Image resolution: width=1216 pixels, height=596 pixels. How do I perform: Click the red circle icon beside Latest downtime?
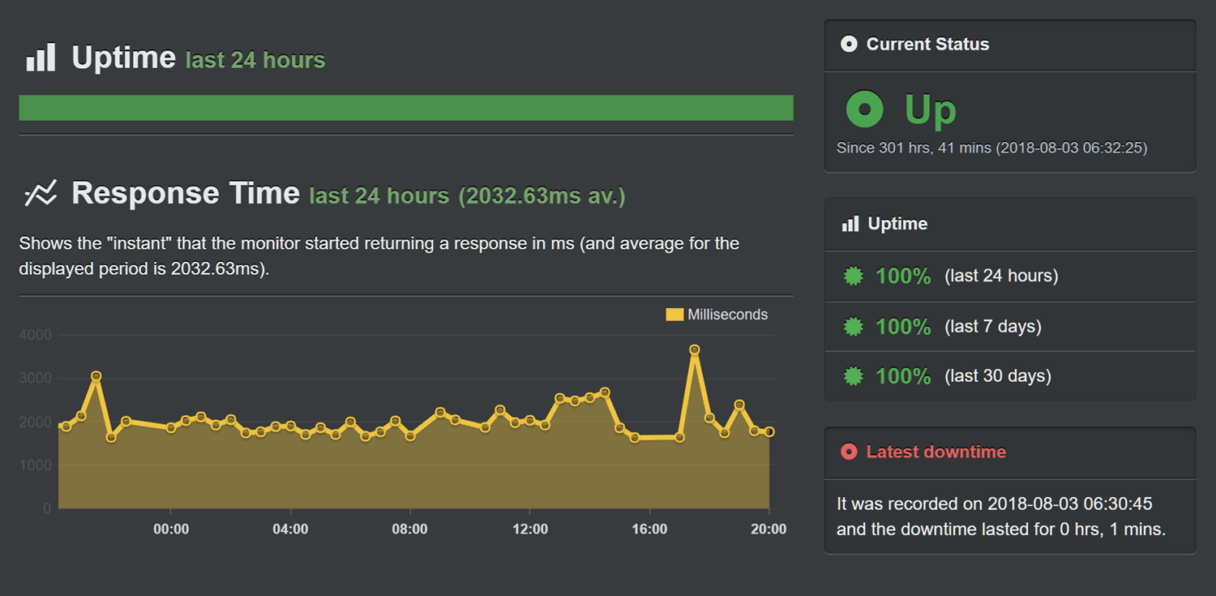[x=848, y=451]
